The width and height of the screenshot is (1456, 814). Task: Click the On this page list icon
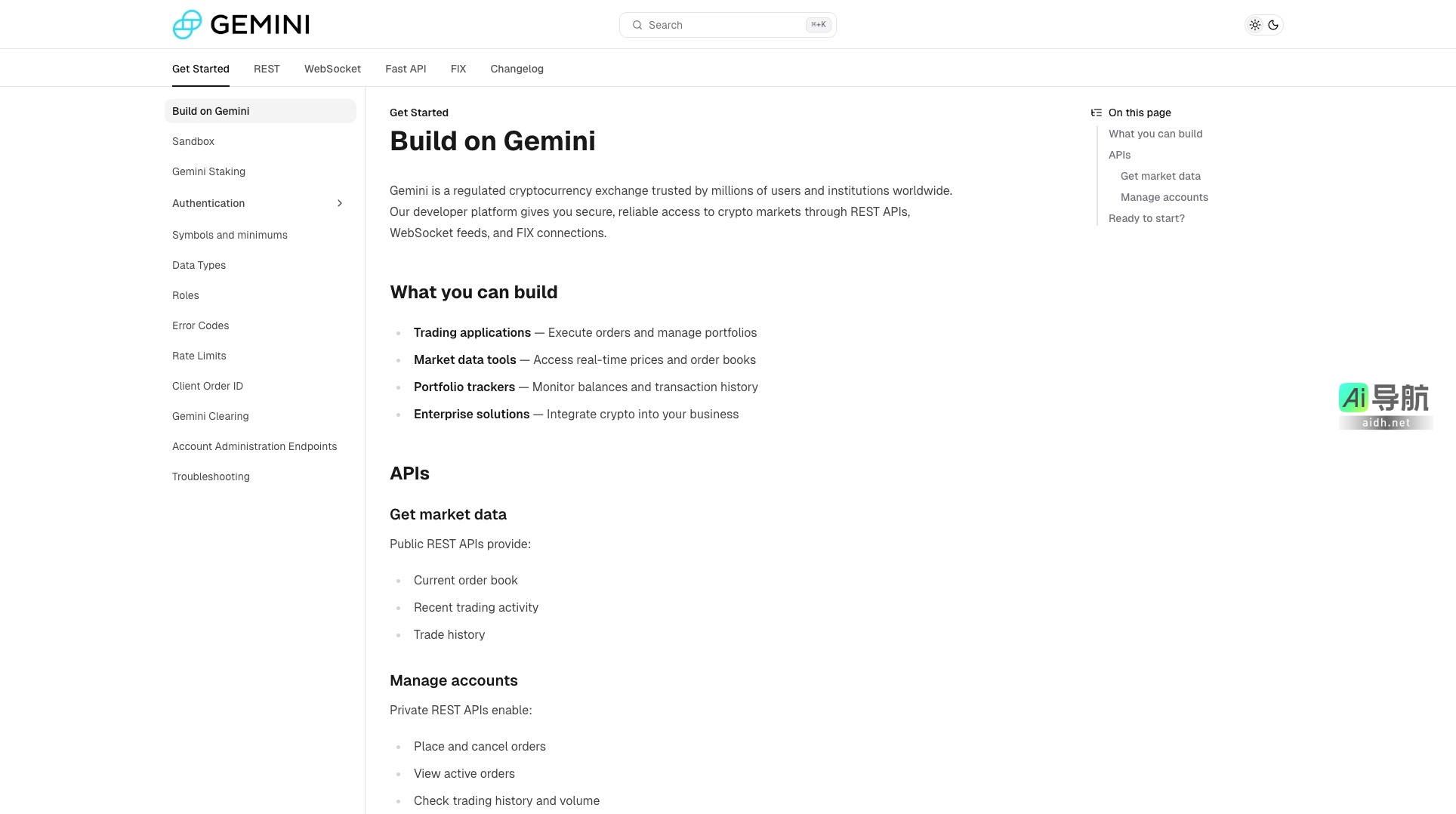(1097, 113)
